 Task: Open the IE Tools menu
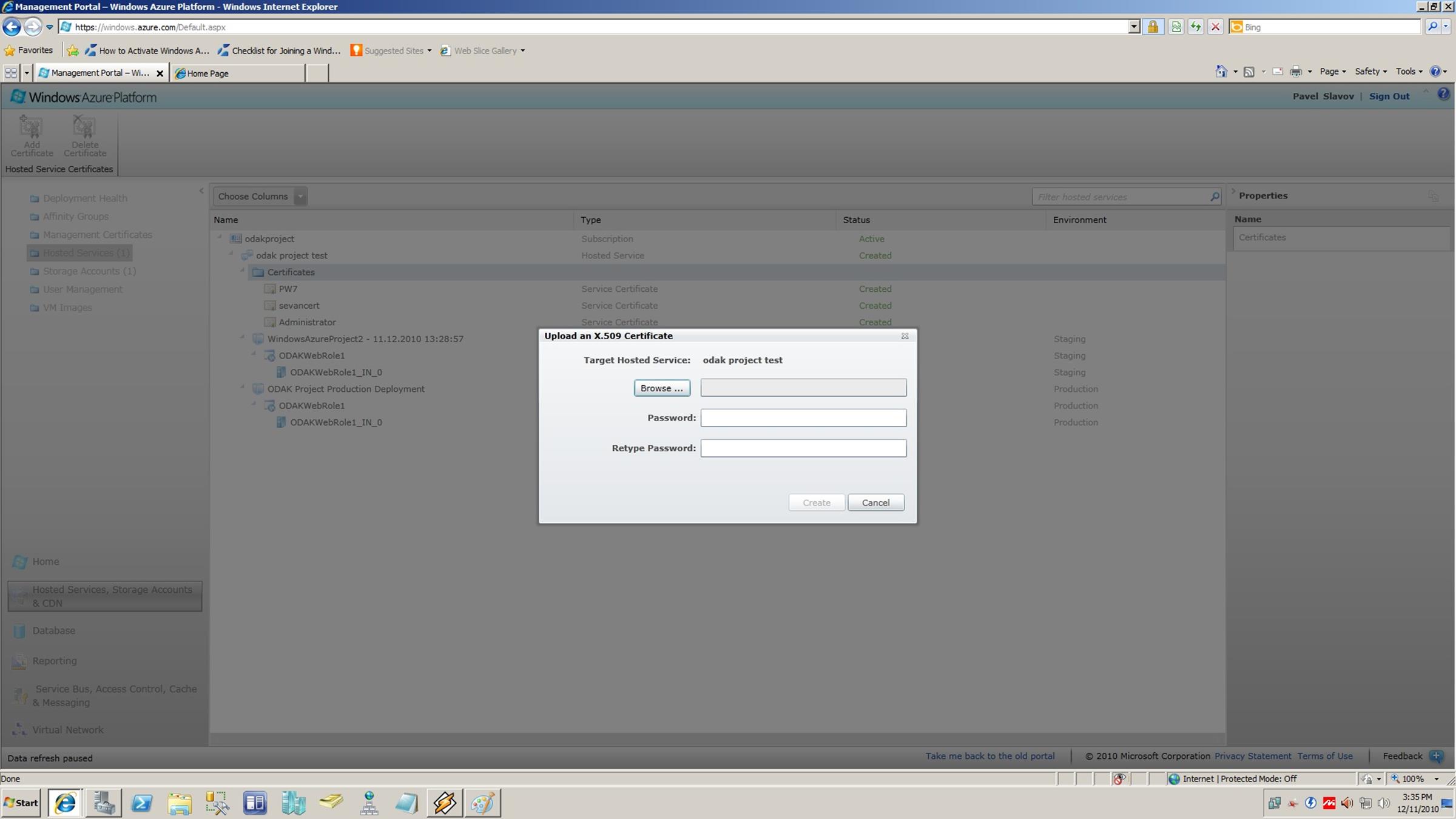(1409, 72)
